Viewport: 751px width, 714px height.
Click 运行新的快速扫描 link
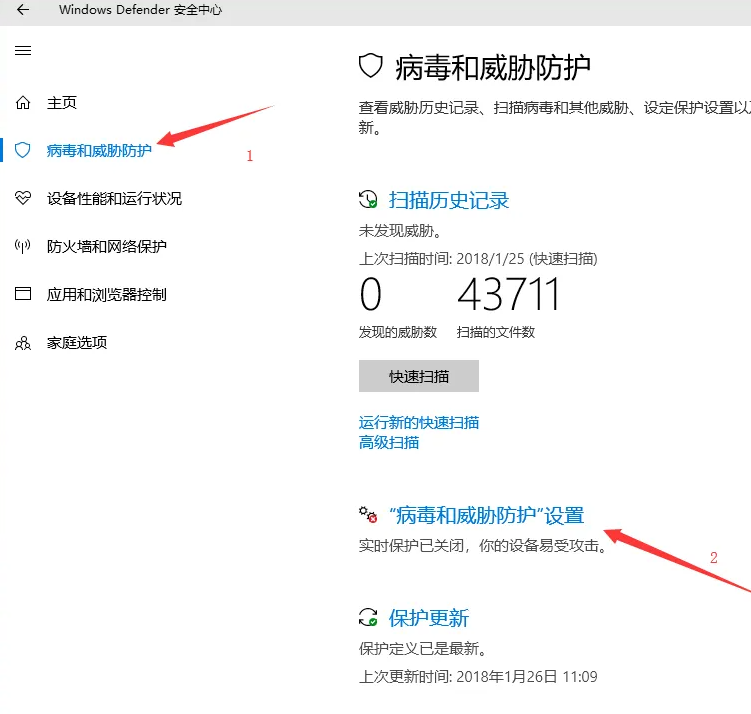pos(419,422)
